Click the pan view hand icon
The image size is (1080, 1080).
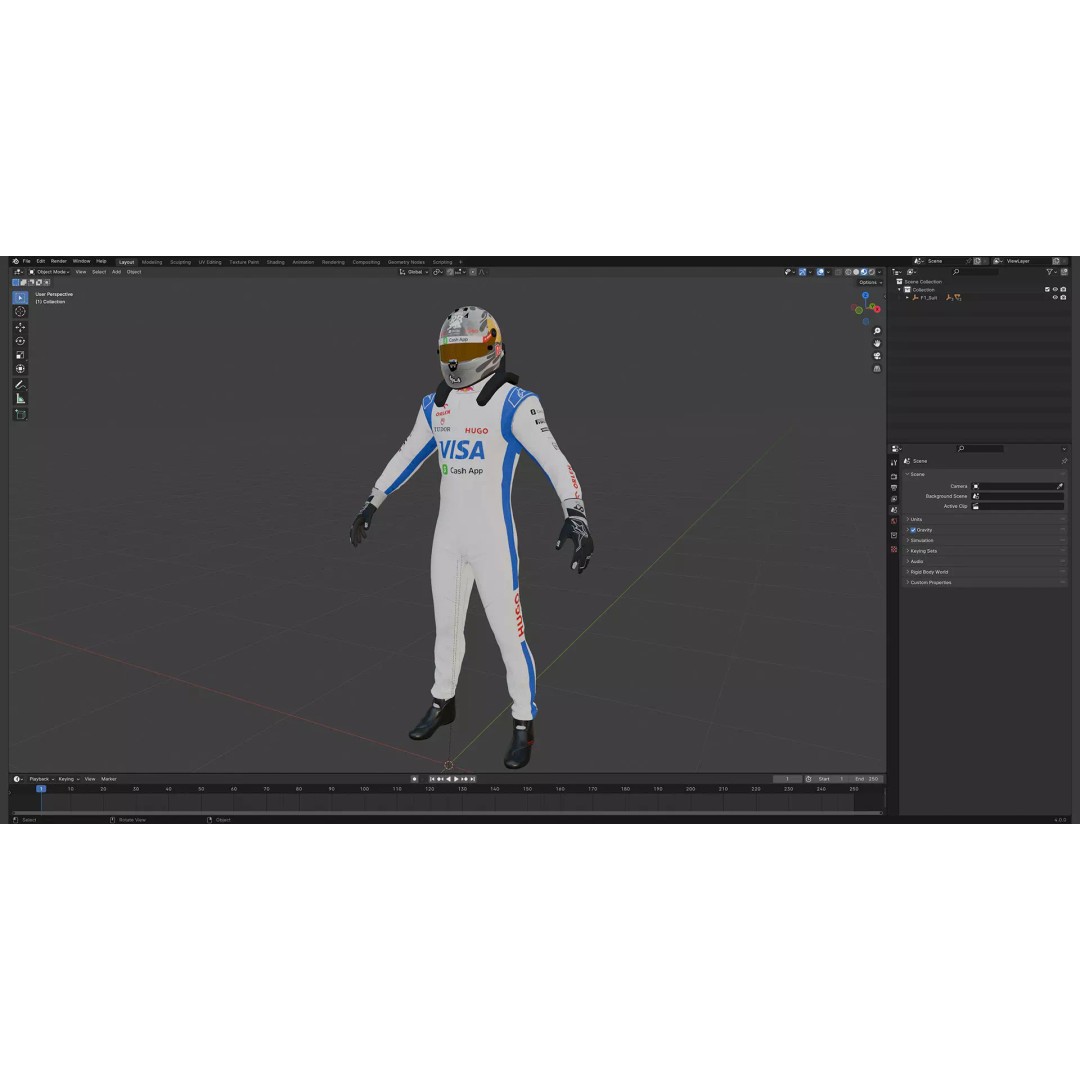[877, 344]
